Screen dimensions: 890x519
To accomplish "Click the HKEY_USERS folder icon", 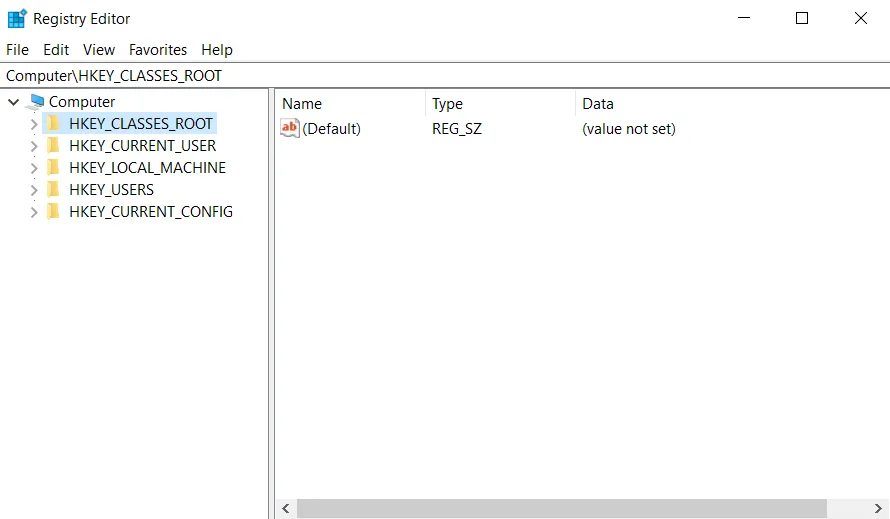I will click(x=53, y=189).
